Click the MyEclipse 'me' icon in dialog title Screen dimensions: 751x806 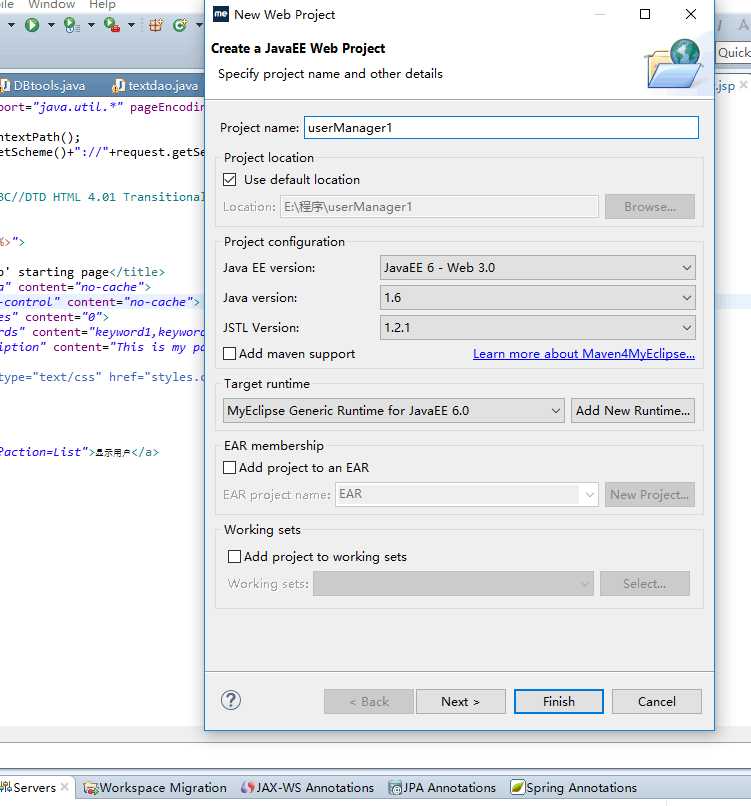pyautogui.click(x=221, y=14)
